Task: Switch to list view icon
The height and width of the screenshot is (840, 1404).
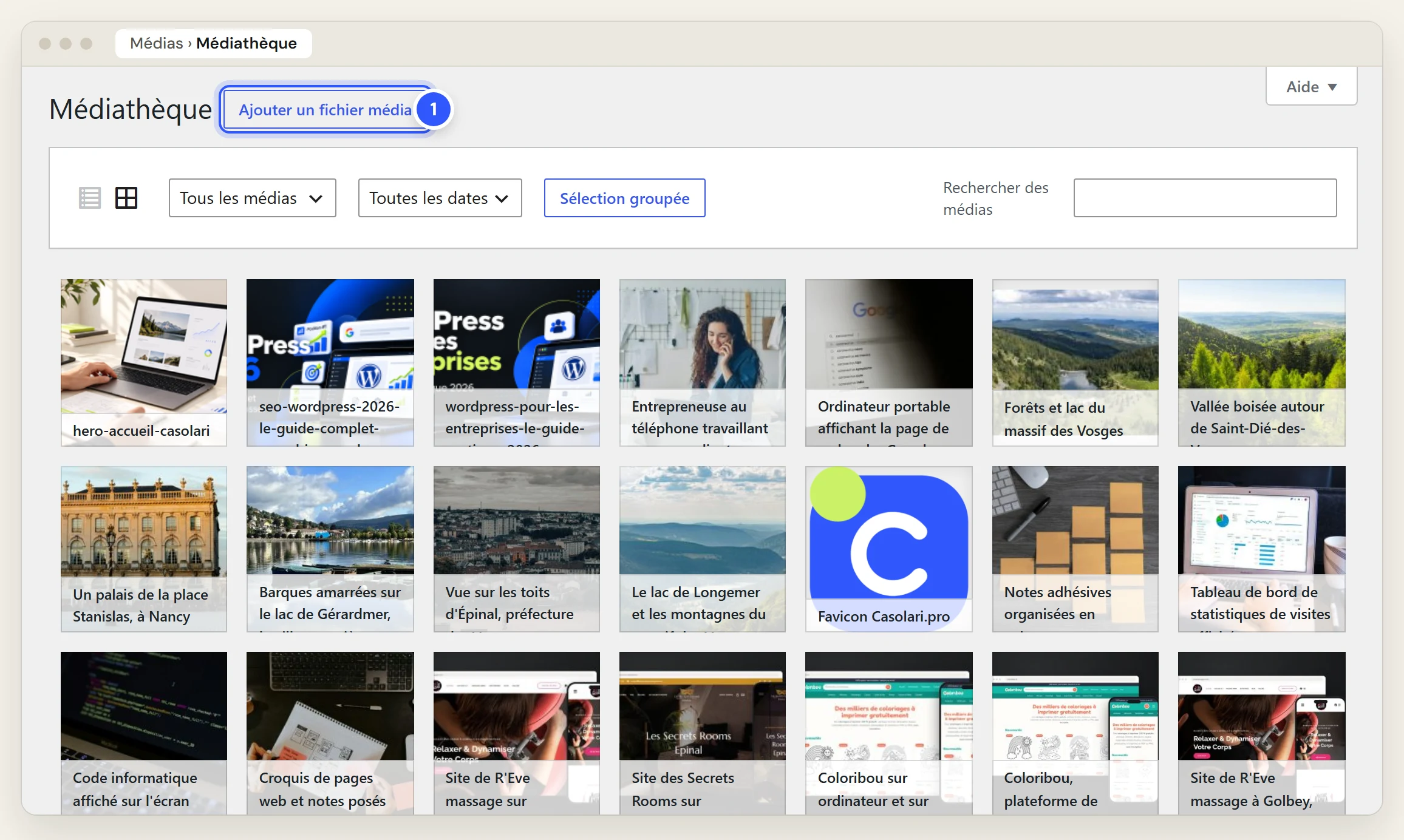Action: tap(90, 198)
